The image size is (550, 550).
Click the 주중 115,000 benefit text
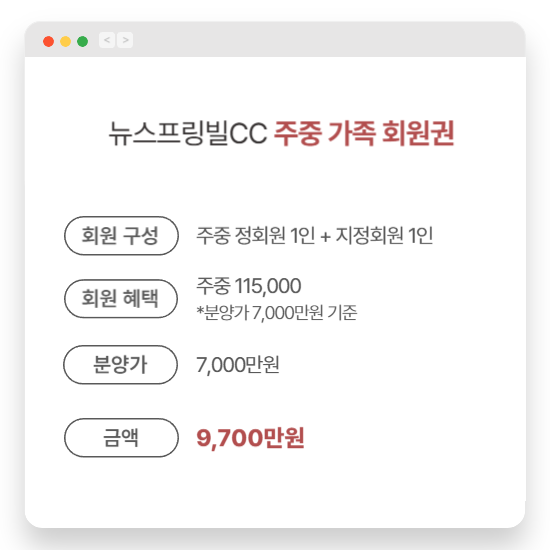coord(248,286)
